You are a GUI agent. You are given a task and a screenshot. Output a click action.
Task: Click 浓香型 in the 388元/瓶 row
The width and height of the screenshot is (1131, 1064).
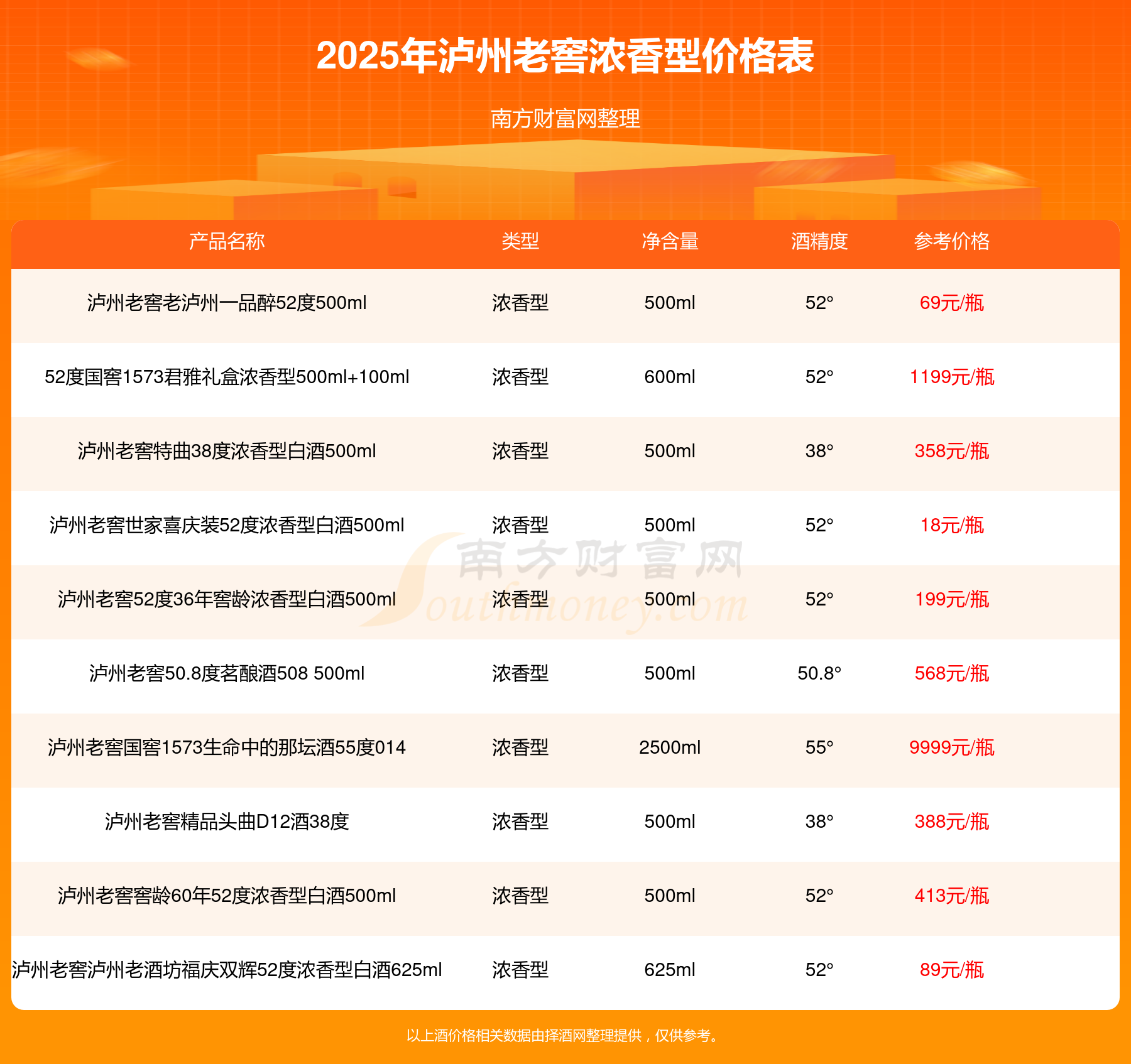520,822
